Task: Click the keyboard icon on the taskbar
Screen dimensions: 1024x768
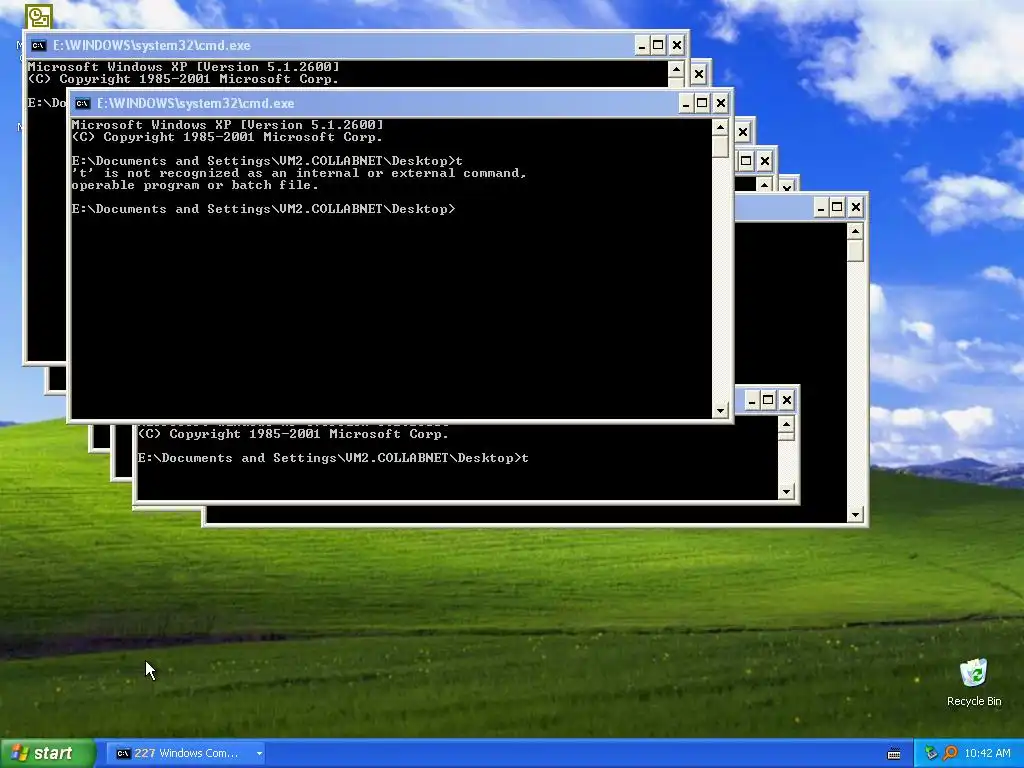Action: click(x=894, y=754)
